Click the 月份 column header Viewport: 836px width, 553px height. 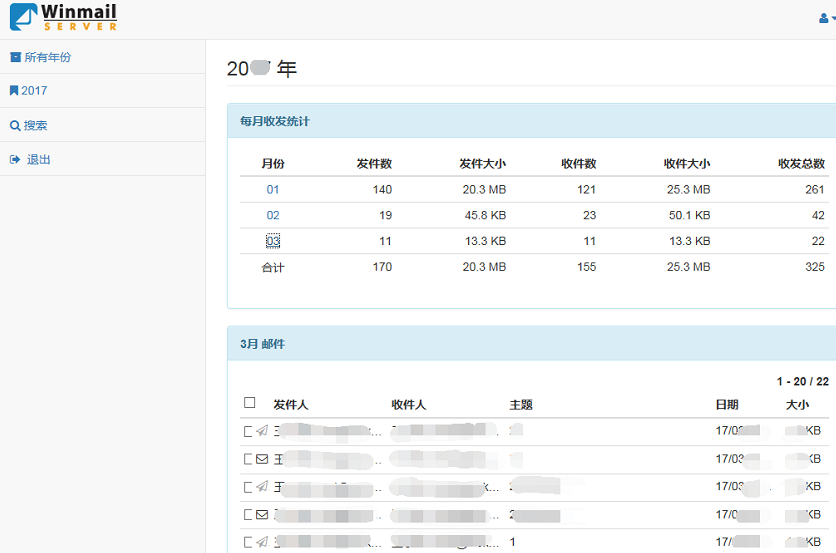point(272,164)
